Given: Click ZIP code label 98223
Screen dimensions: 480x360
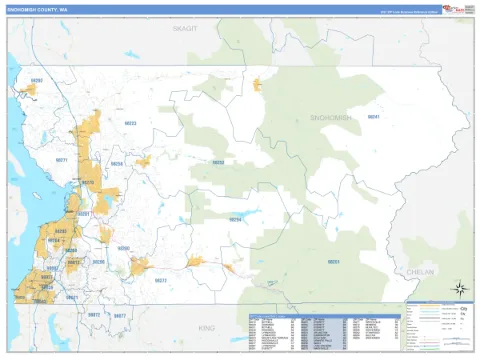Looking at the screenshot, I should (x=130, y=123).
